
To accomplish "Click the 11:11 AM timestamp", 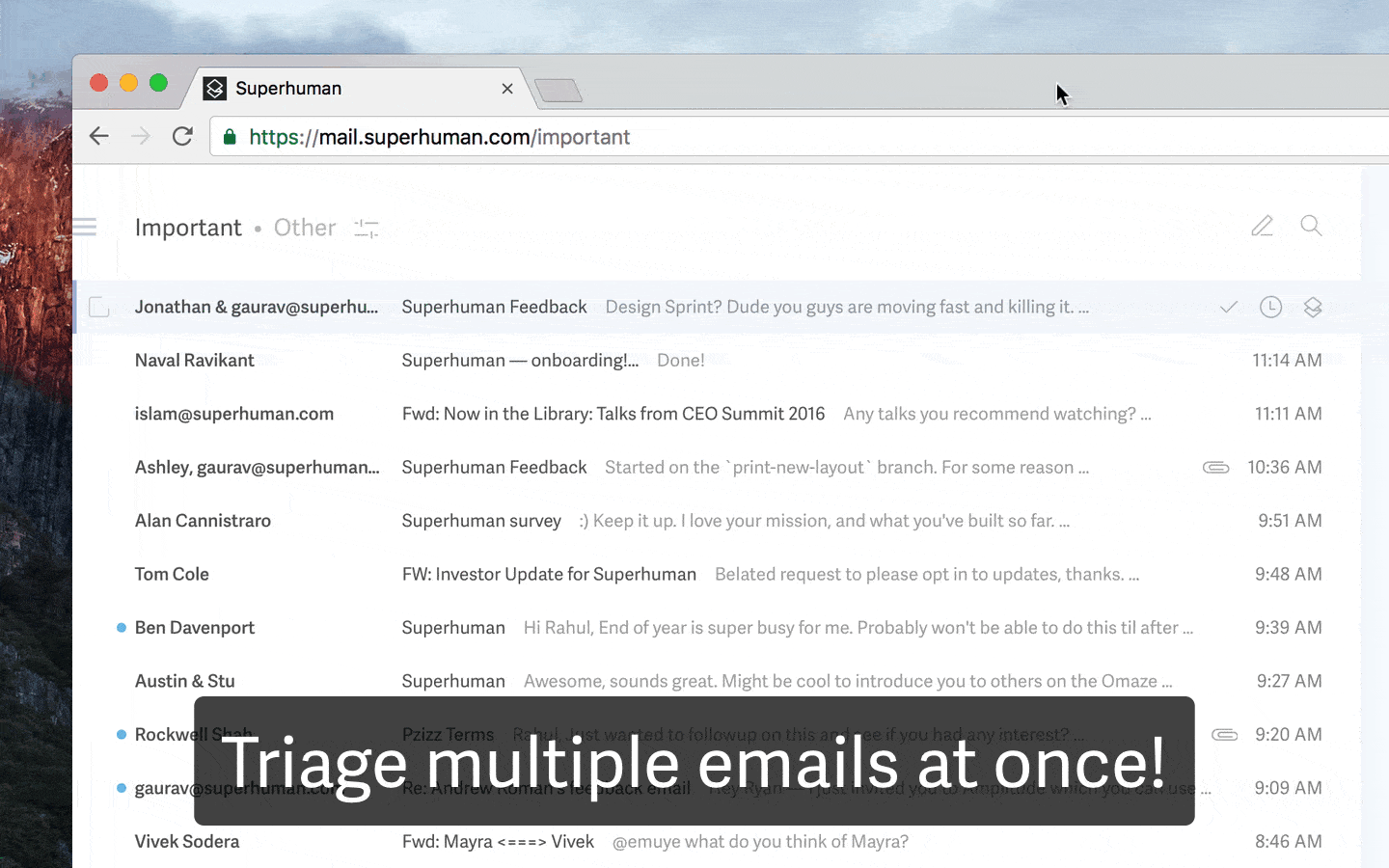I will (x=1288, y=414).
